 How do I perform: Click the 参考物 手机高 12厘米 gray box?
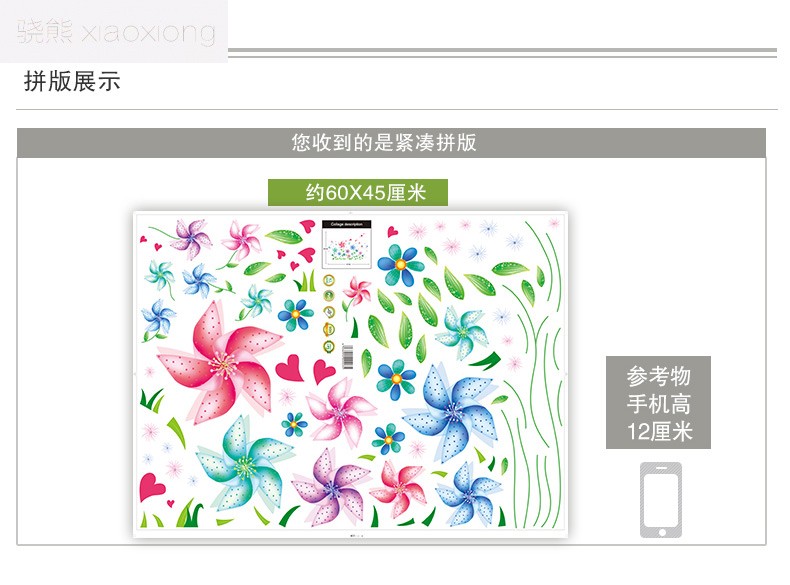point(658,403)
